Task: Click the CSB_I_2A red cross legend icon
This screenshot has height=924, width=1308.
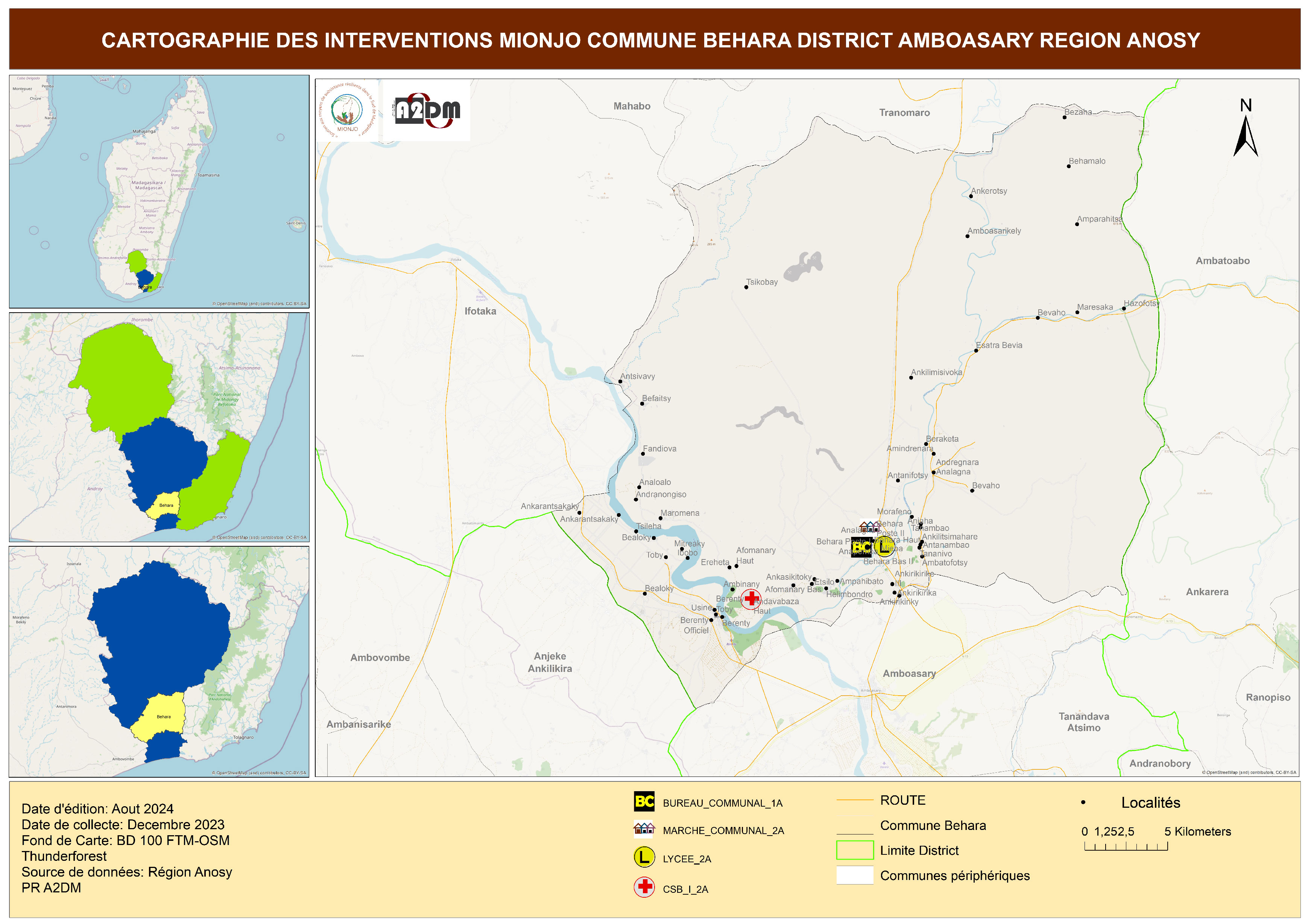Action: click(x=644, y=887)
